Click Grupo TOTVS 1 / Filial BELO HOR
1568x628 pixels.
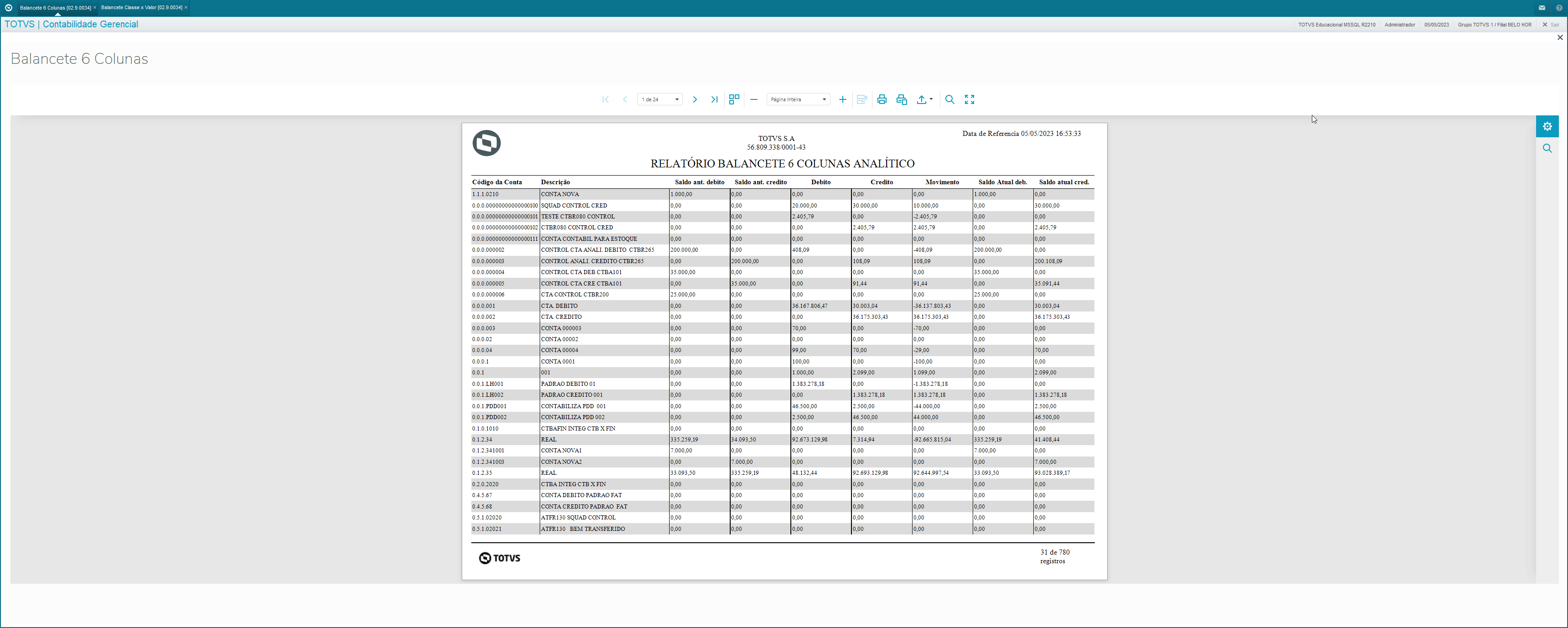coord(1494,24)
